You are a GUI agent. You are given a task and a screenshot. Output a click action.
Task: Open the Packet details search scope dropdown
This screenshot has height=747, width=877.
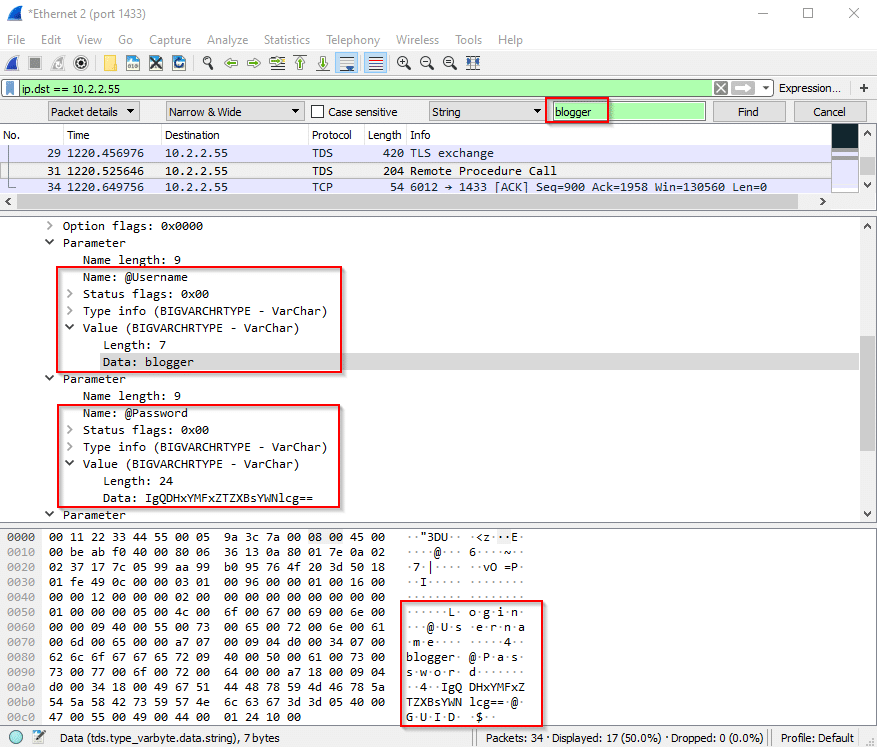click(x=93, y=111)
